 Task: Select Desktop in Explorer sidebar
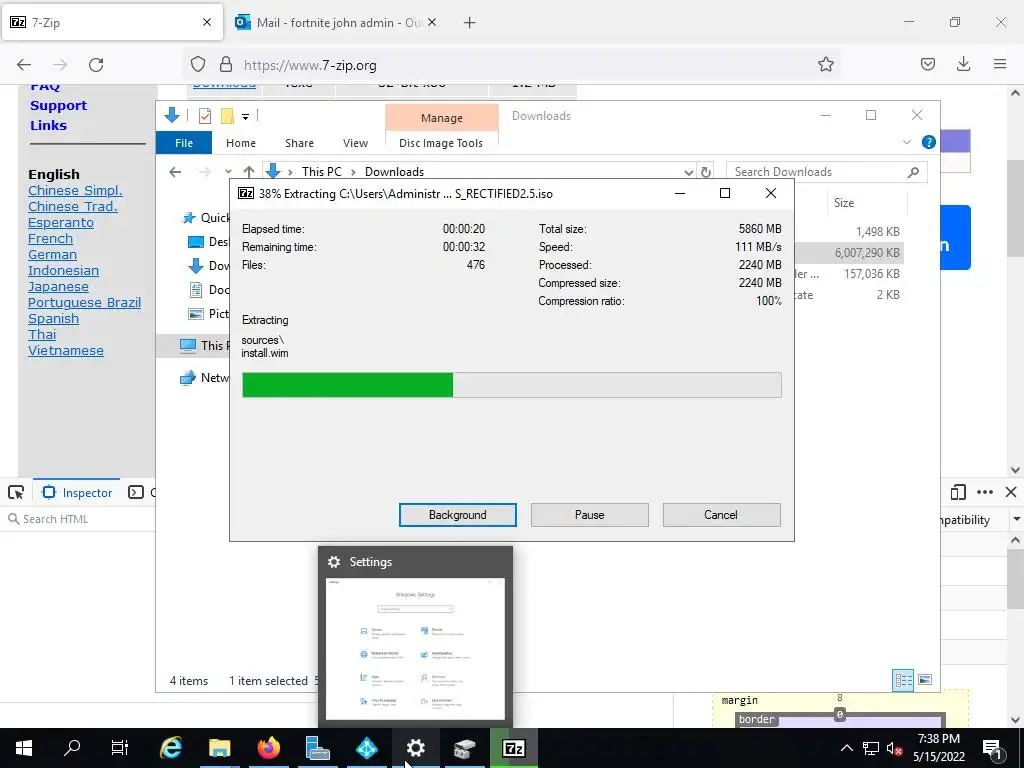[x=208, y=242]
